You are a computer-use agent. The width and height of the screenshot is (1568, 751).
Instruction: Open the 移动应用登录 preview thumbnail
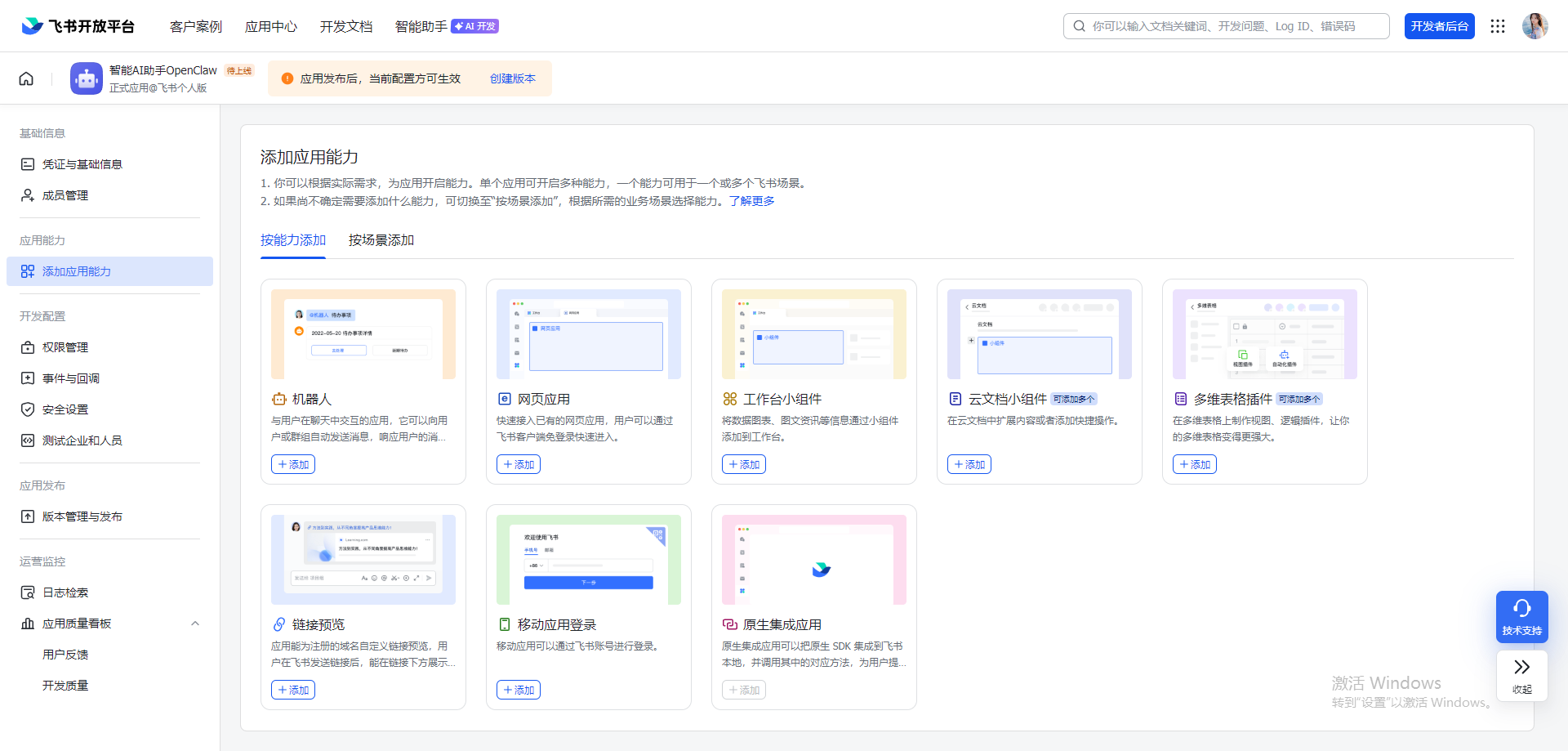pos(589,560)
